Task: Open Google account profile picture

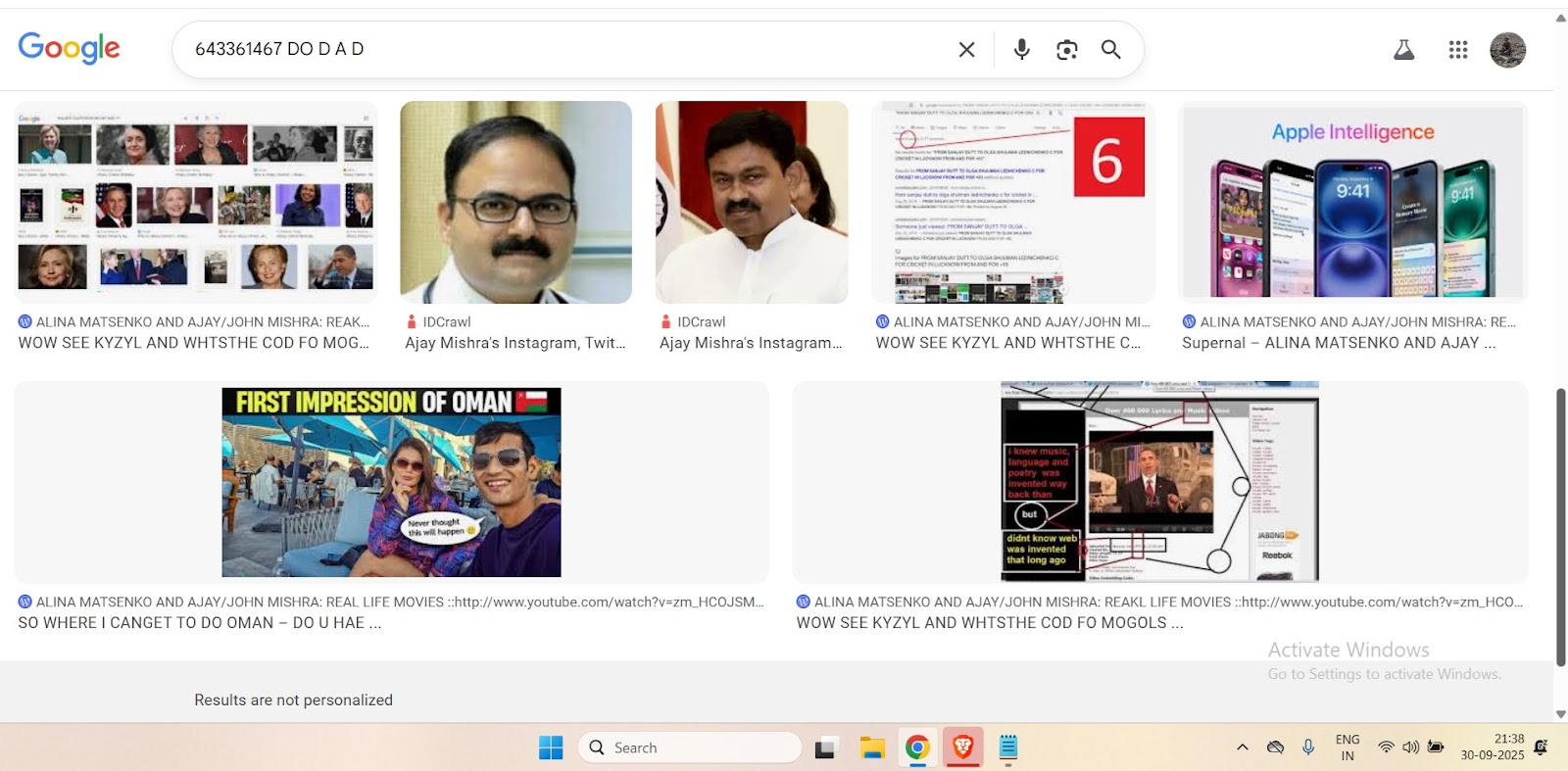Action: point(1507,50)
